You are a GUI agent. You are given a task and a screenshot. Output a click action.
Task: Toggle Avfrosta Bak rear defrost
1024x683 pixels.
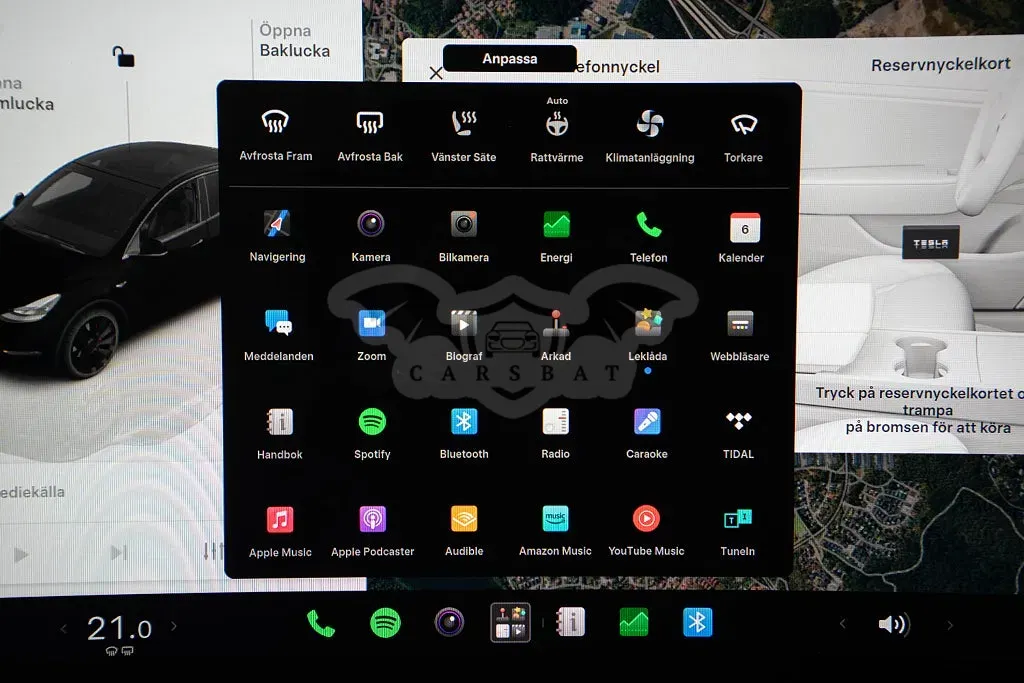pyautogui.click(x=370, y=136)
